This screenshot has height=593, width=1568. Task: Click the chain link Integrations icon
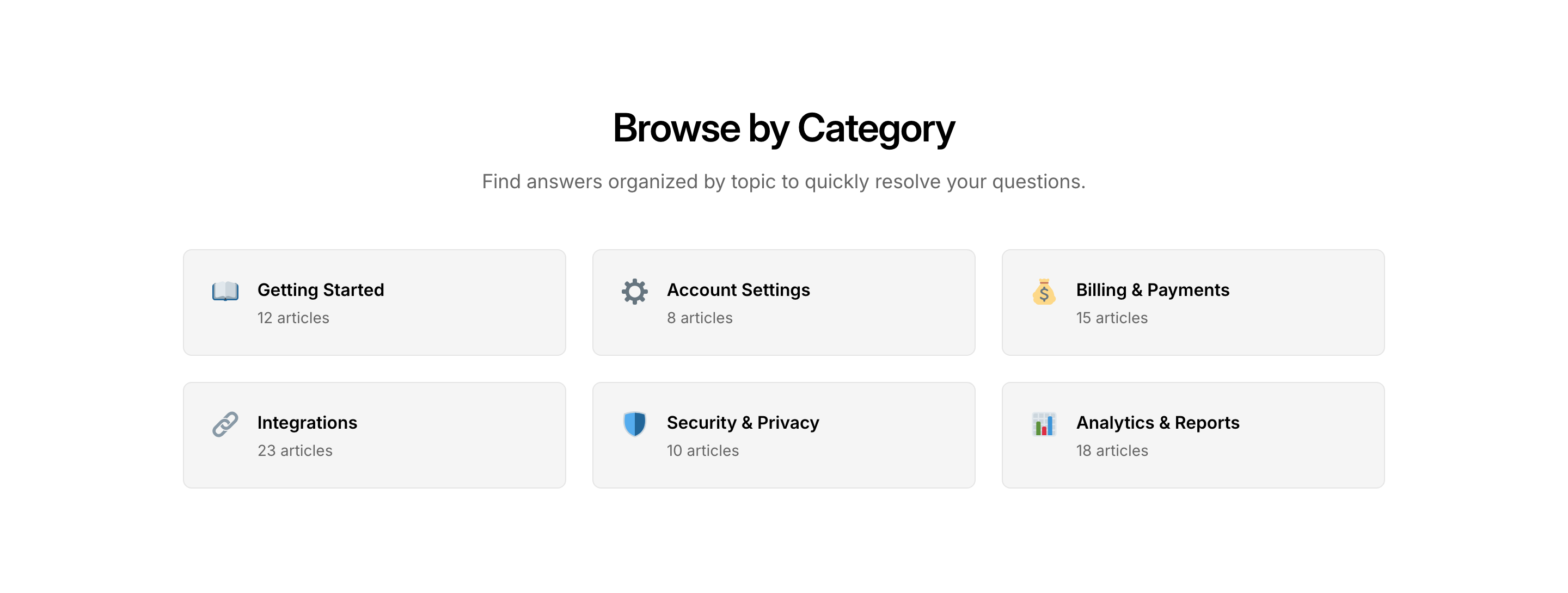tap(225, 424)
